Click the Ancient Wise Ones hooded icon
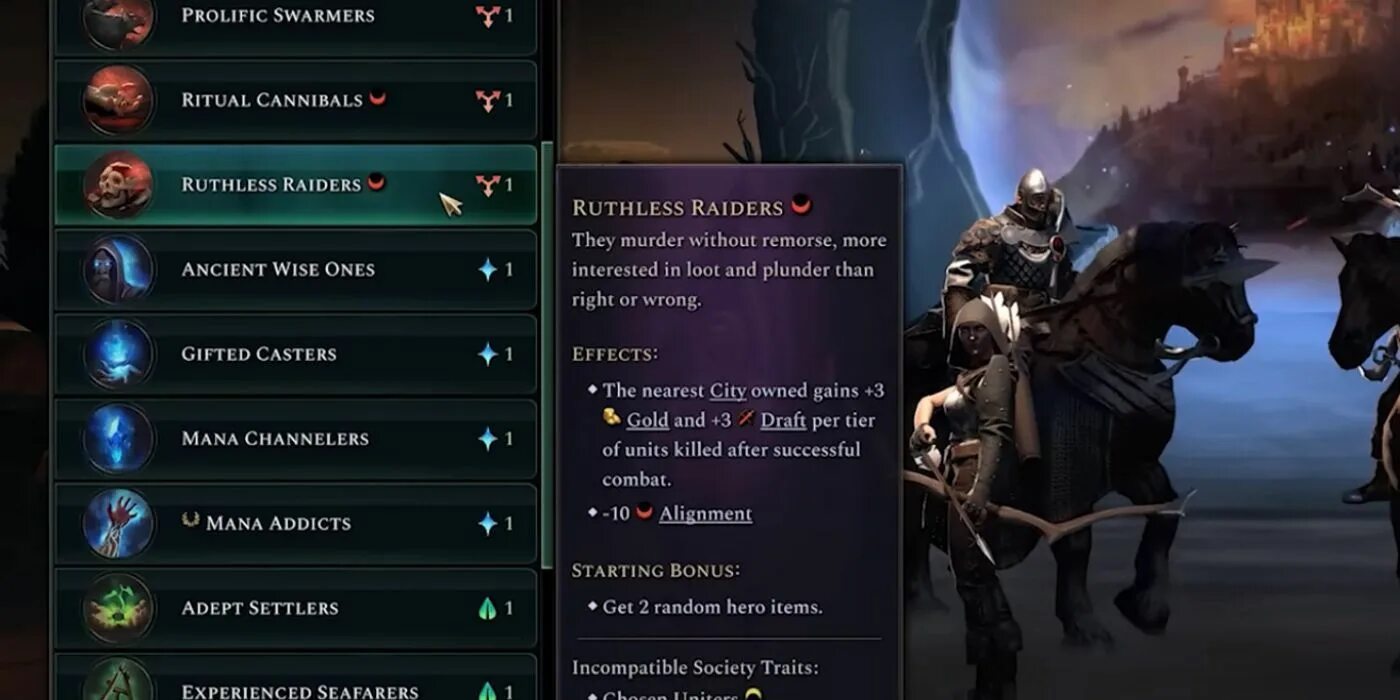 pyautogui.click(x=118, y=269)
